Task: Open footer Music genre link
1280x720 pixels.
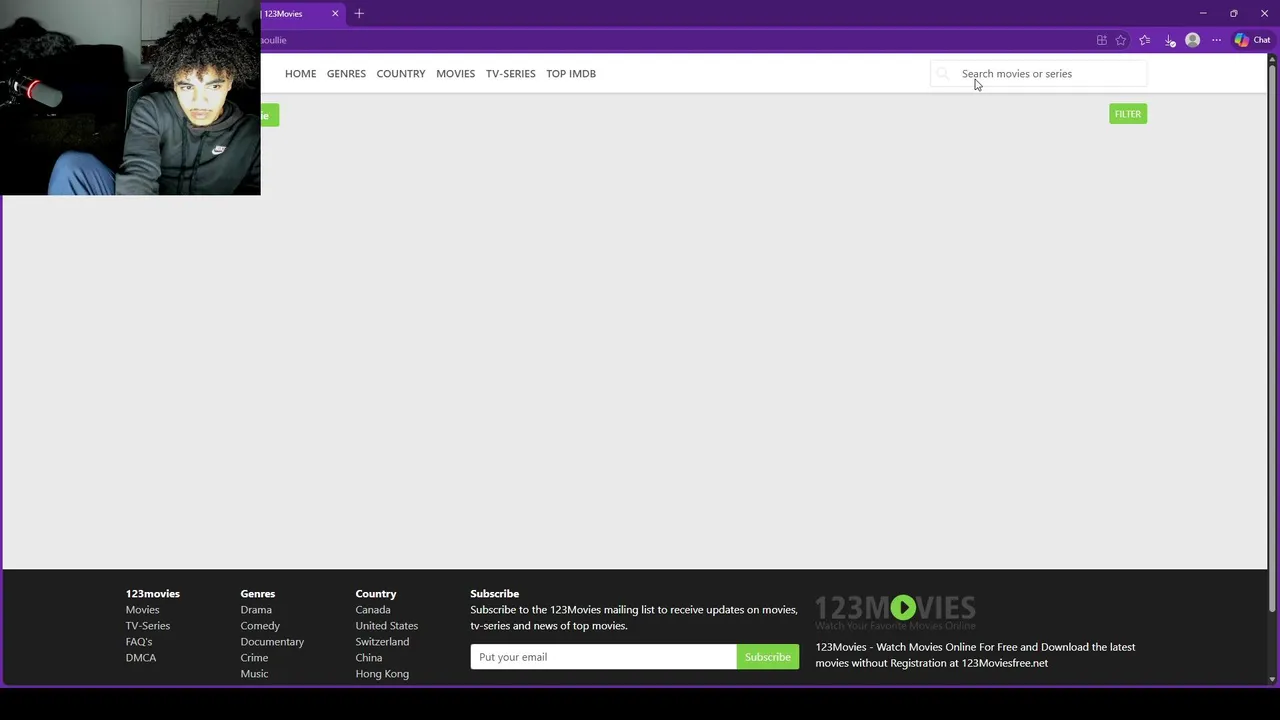Action: [x=254, y=674]
